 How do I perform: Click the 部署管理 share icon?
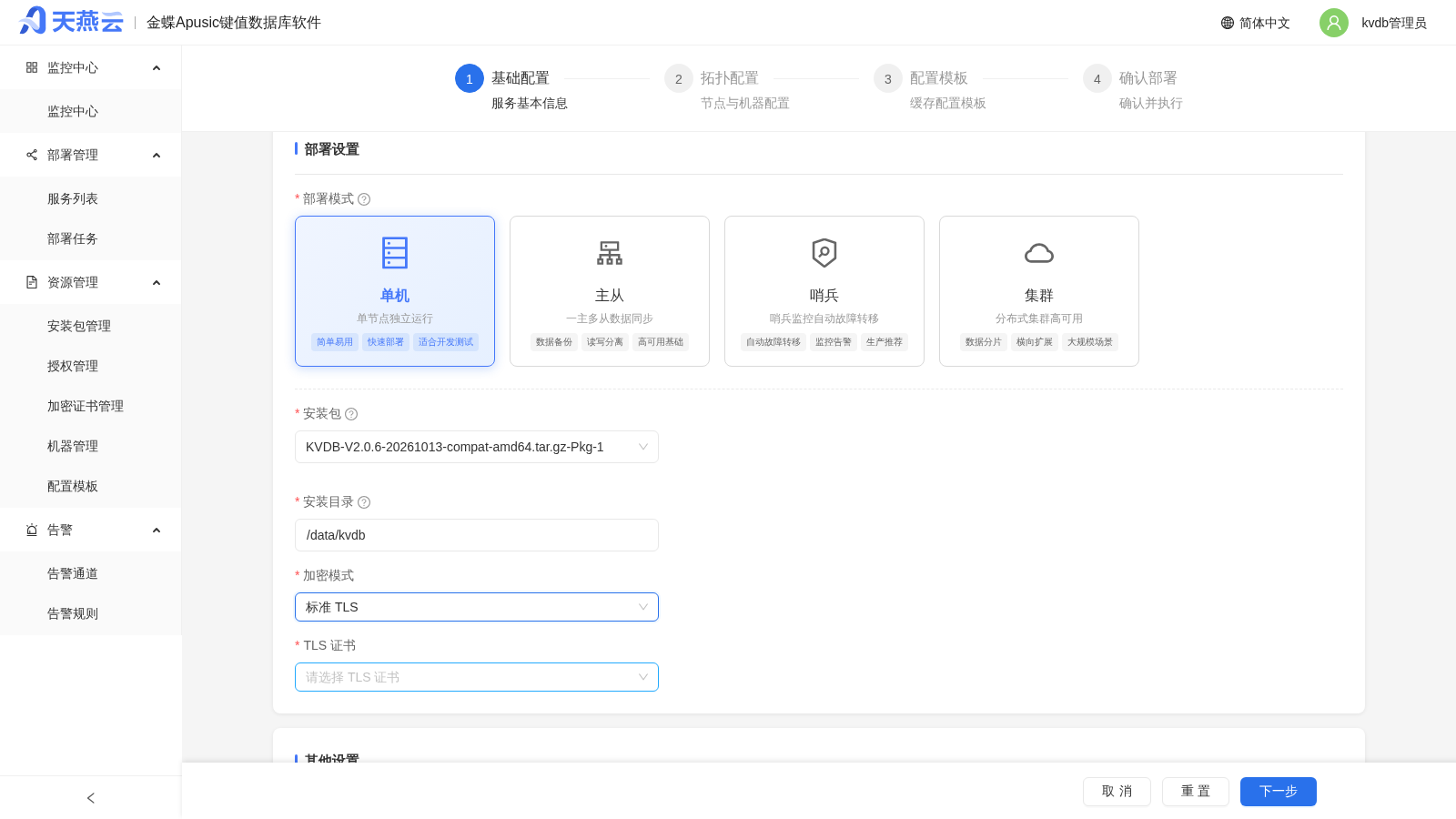tap(32, 155)
